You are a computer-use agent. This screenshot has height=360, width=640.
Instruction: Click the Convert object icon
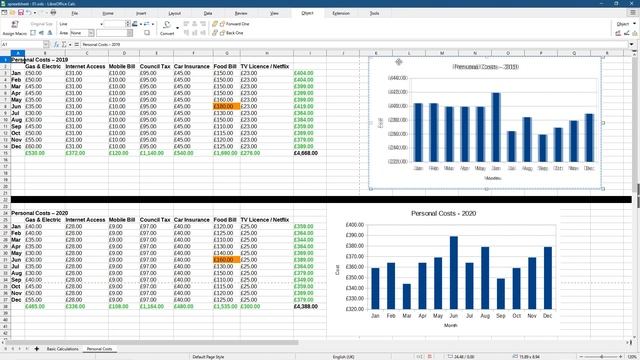(x=167, y=25)
